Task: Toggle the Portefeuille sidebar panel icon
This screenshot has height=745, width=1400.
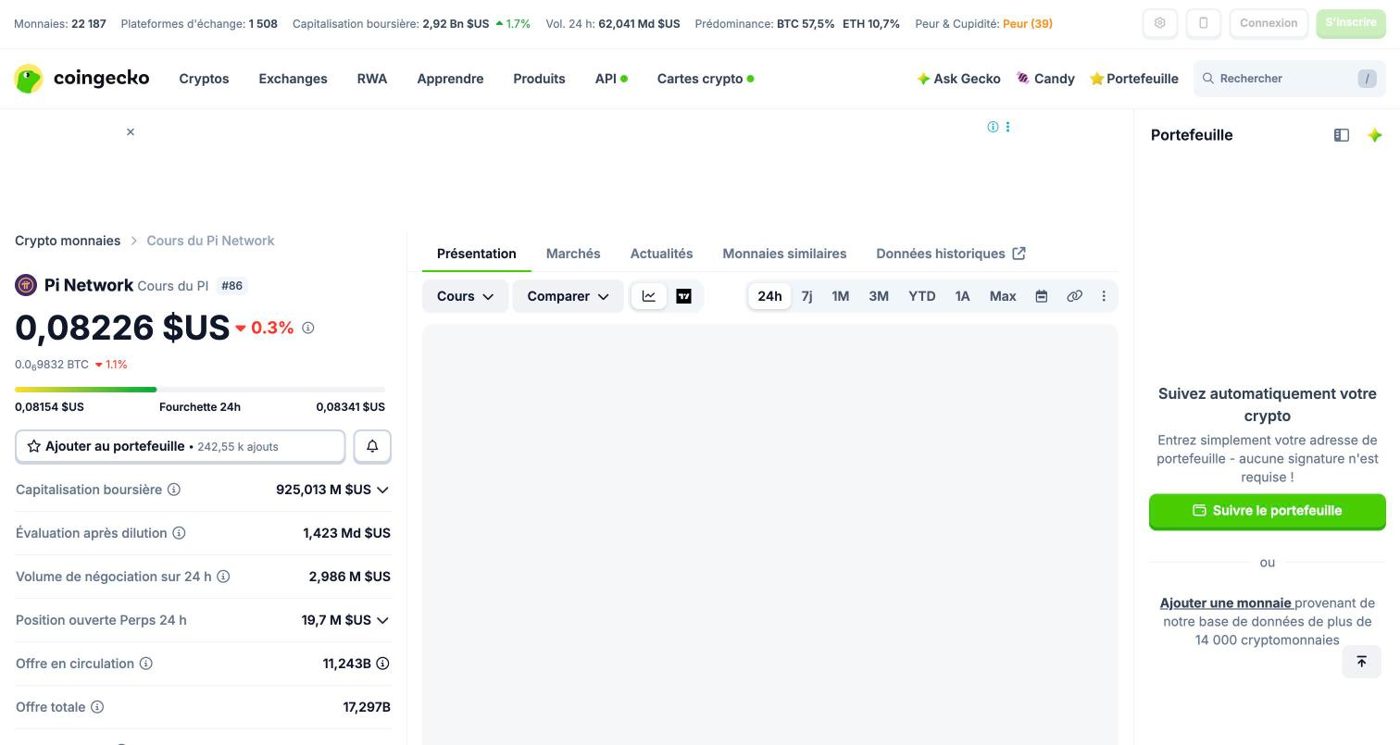Action: click(x=1342, y=135)
